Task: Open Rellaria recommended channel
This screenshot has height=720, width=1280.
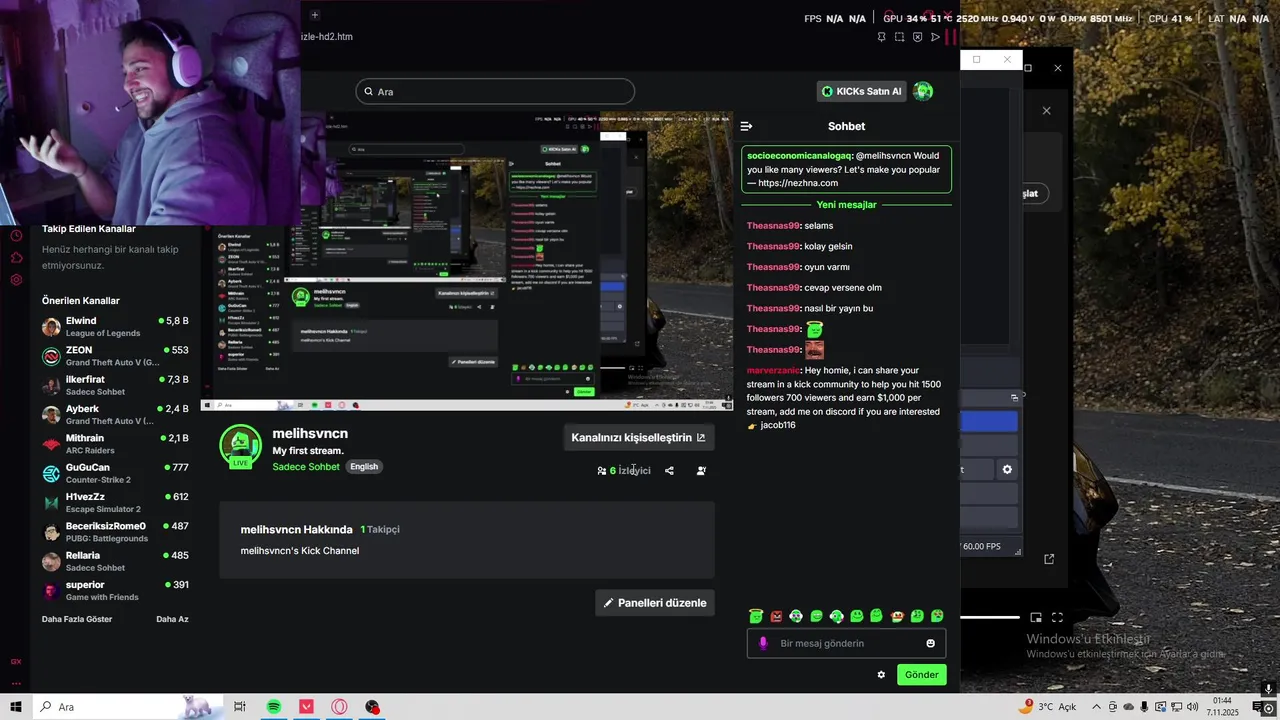Action: coord(115,561)
